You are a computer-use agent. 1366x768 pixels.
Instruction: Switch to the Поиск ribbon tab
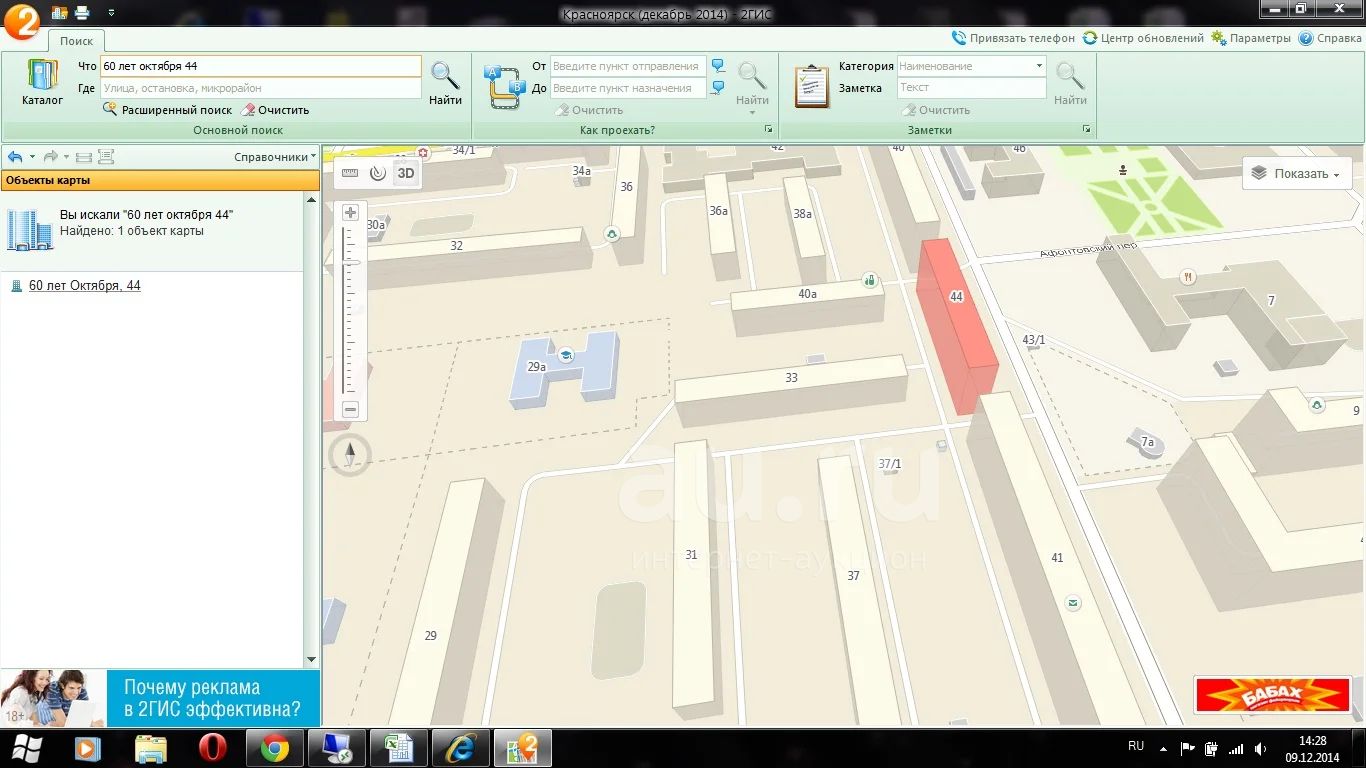pos(76,41)
